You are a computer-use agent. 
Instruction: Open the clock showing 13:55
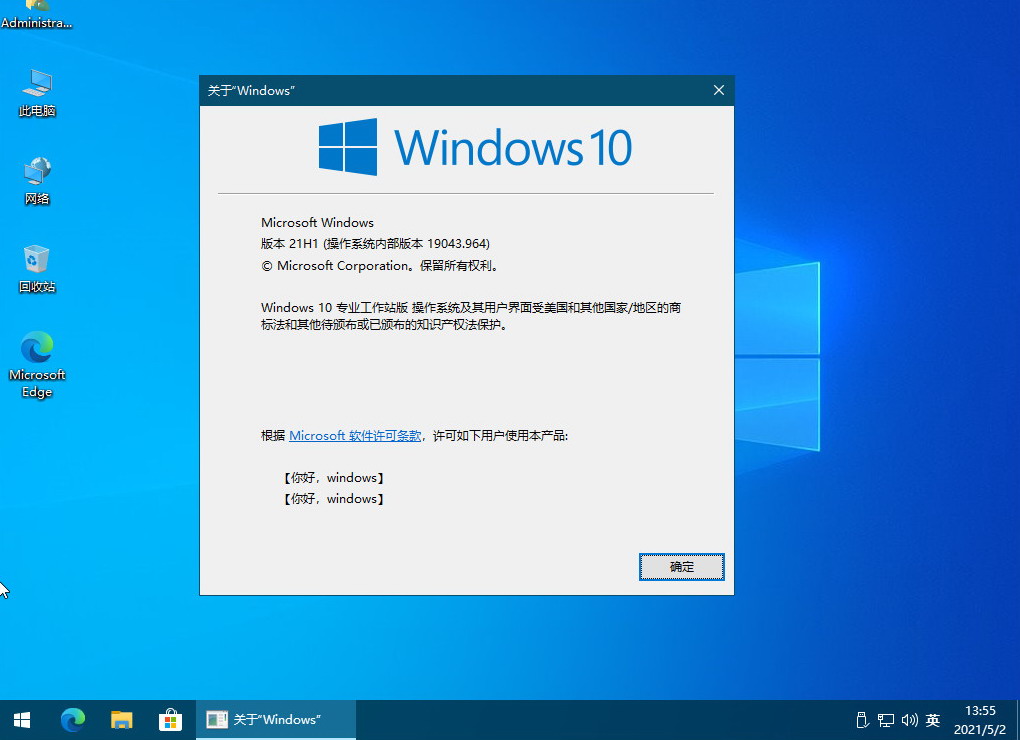pyautogui.click(x=980, y=720)
